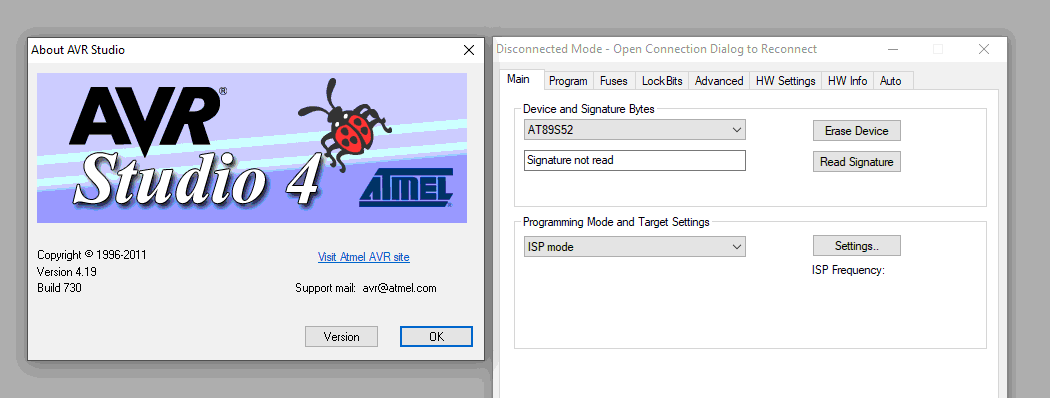Open the HW Settings tab

click(x=785, y=80)
